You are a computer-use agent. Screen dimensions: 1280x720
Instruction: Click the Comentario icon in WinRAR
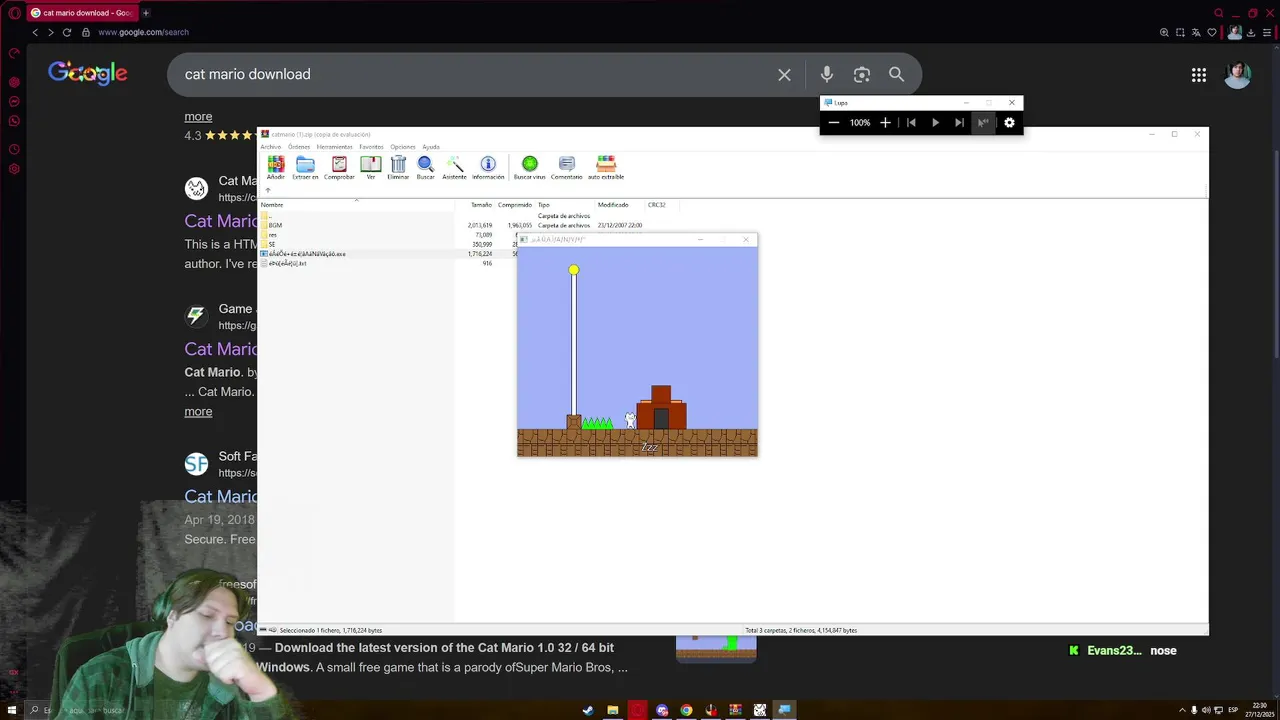click(x=566, y=167)
